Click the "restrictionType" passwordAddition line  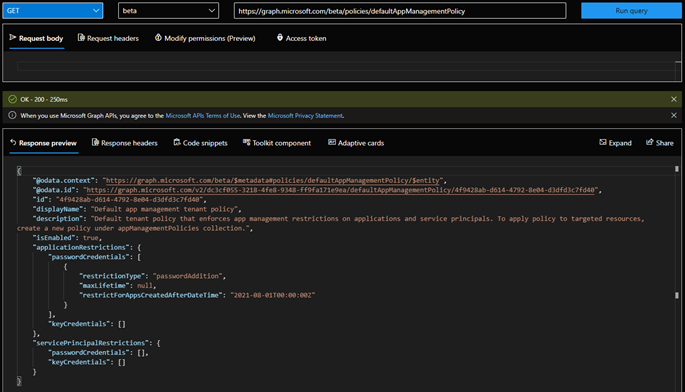pos(152,276)
